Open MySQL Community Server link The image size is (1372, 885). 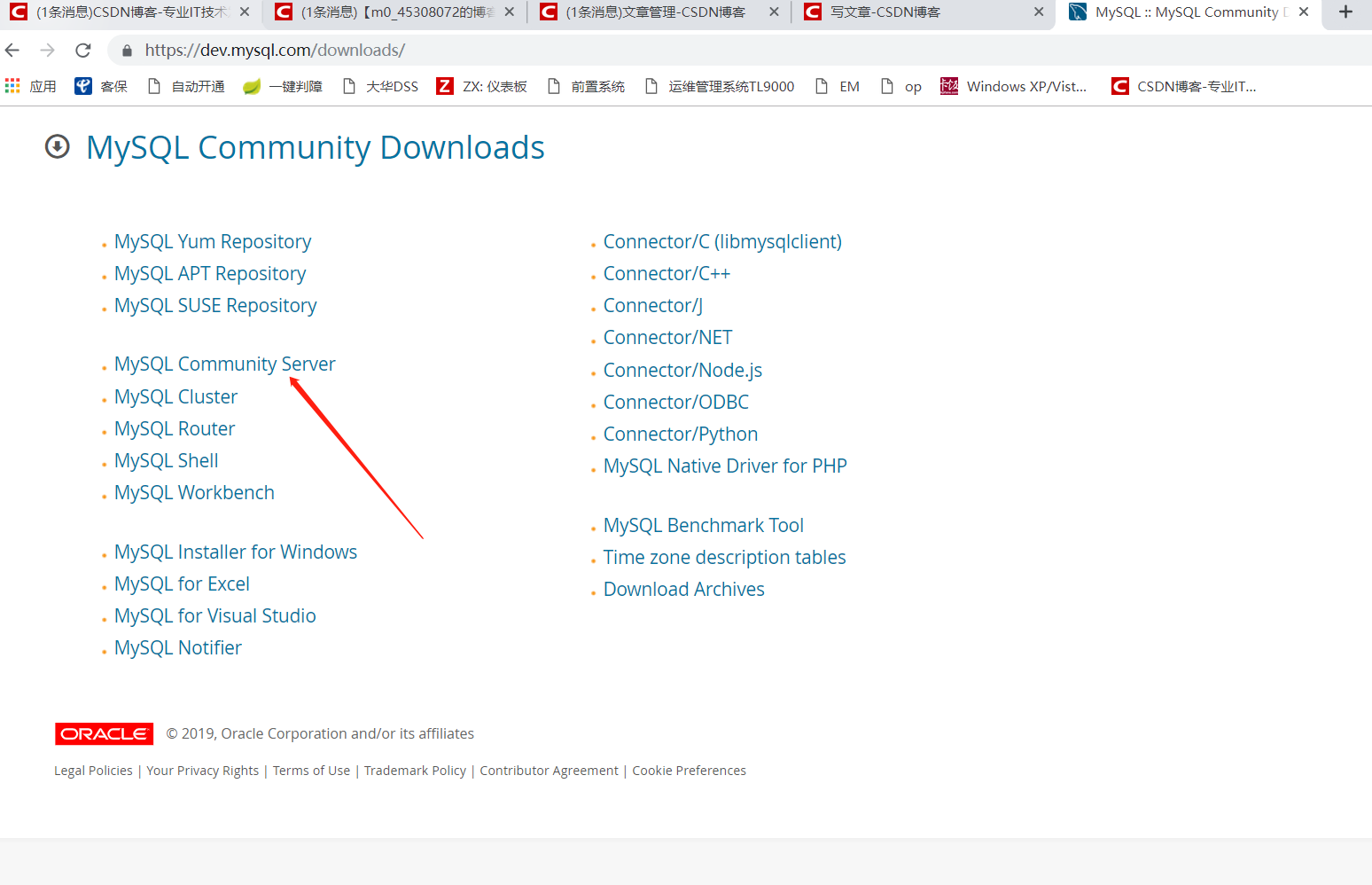coord(225,364)
